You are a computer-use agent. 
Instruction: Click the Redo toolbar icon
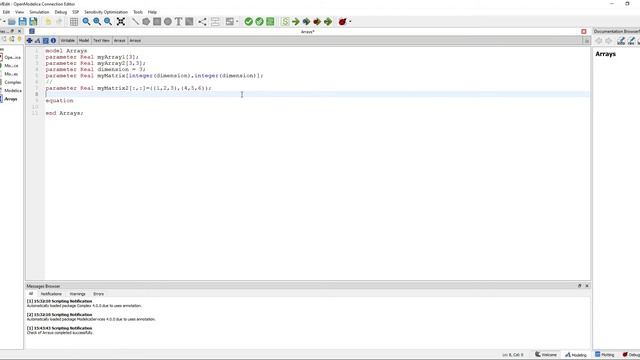59,22
